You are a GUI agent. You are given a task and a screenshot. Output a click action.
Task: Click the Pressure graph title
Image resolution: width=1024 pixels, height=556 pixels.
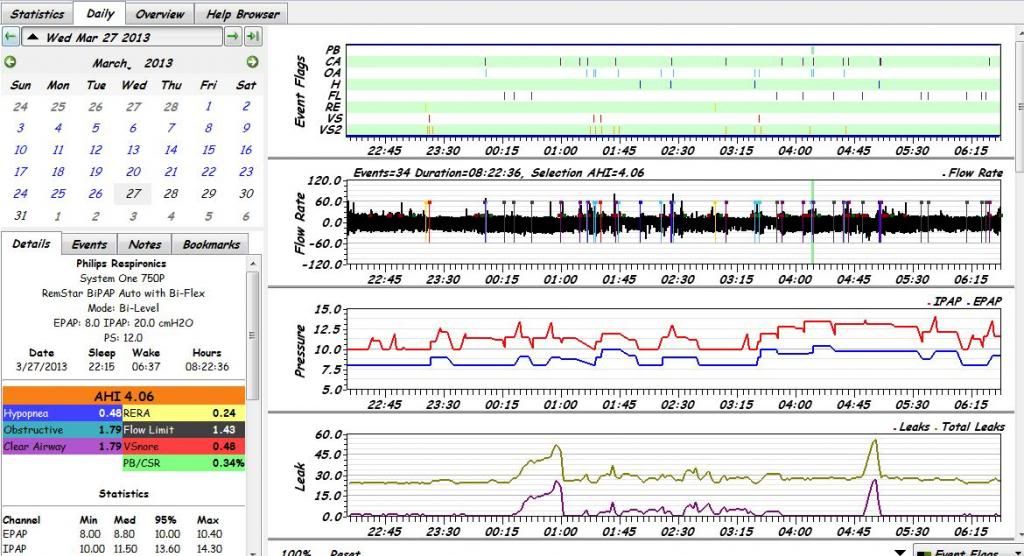click(300, 350)
